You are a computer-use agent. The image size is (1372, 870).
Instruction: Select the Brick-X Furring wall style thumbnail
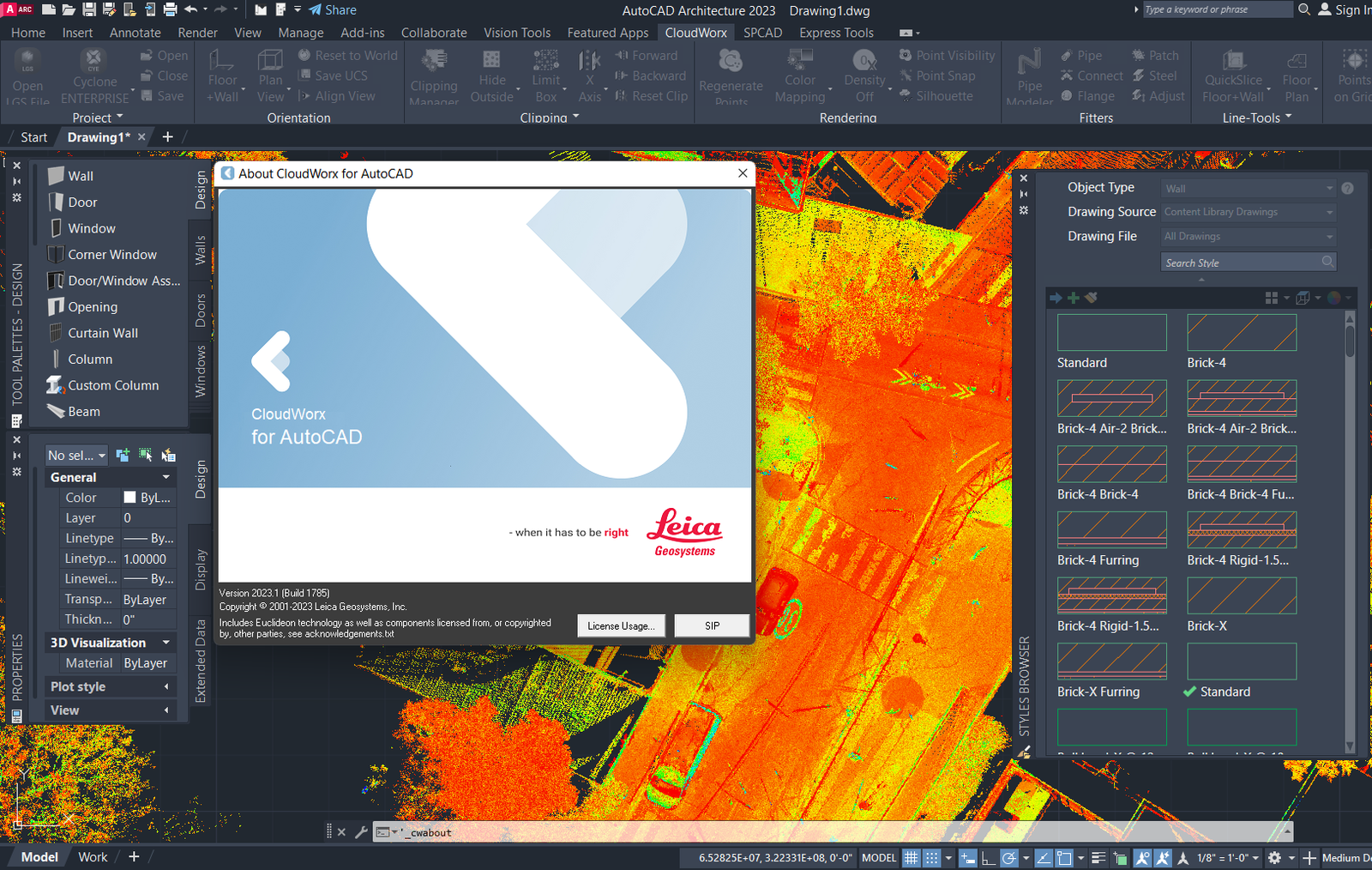1112,662
